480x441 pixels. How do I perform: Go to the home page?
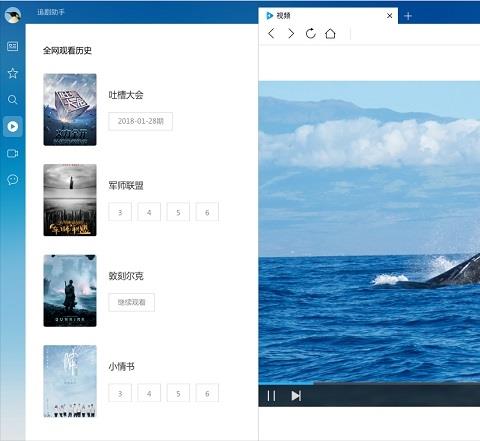point(330,33)
